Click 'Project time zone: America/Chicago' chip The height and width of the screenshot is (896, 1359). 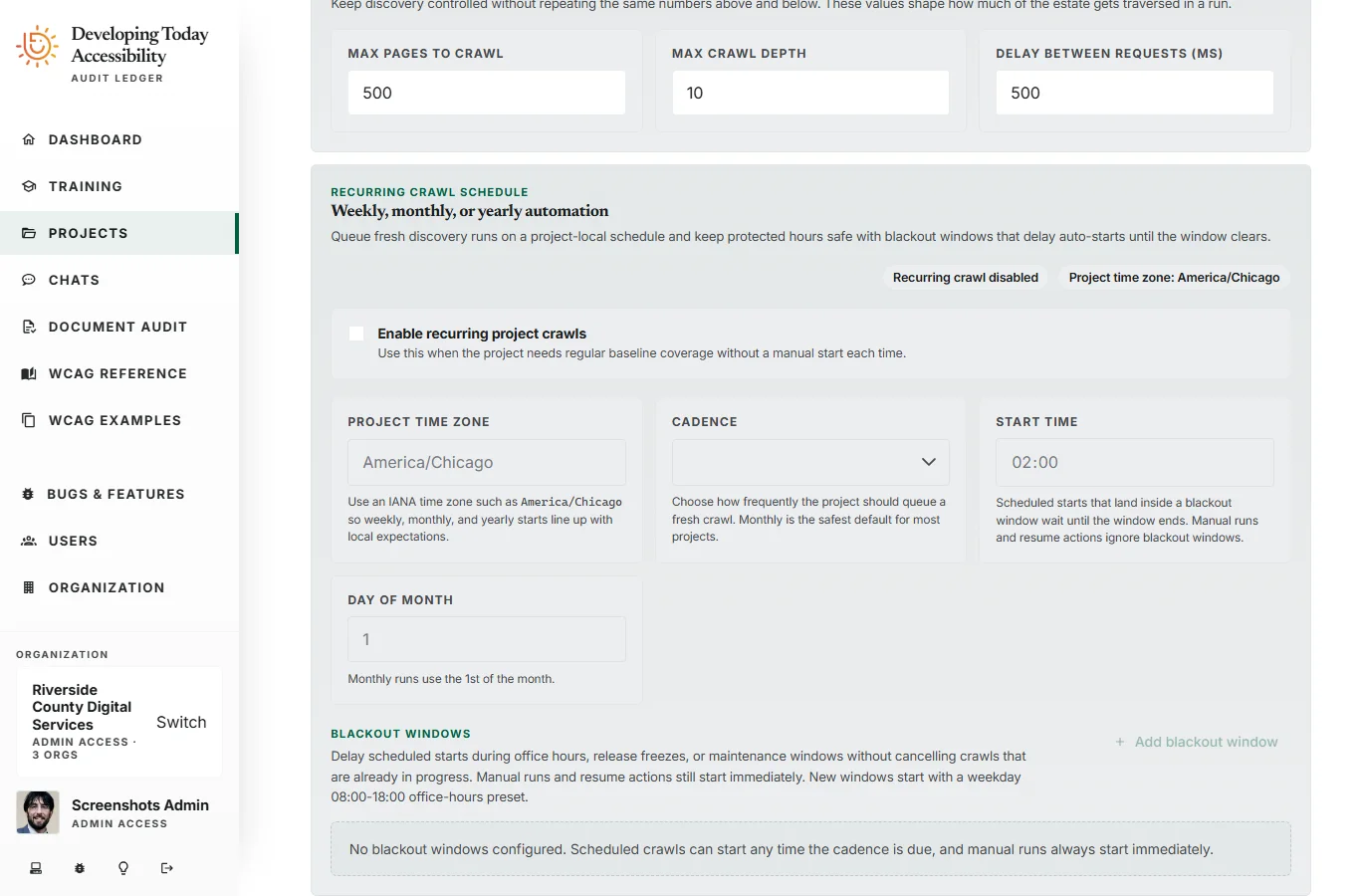tap(1174, 278)
